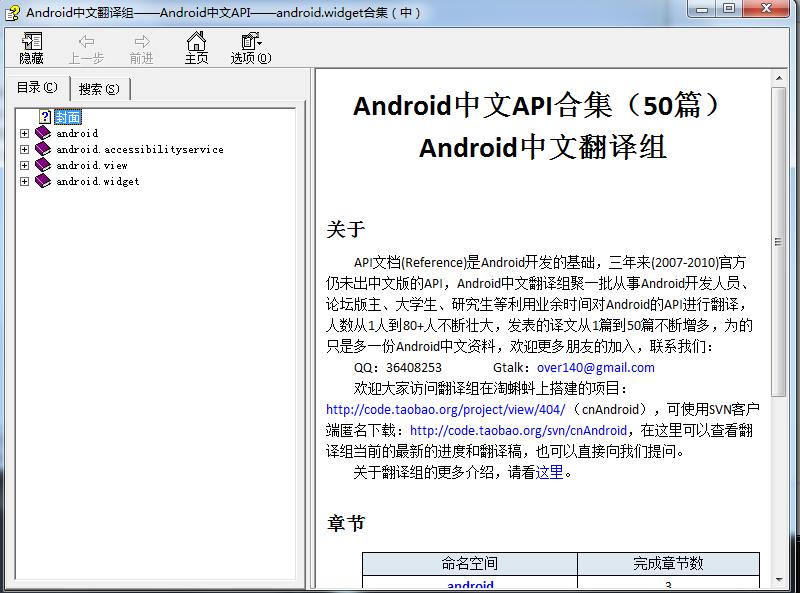Expand the android.accessibilityservice tree node
Viewport: 800px width, 593px height.
click(x=24, y=149)
